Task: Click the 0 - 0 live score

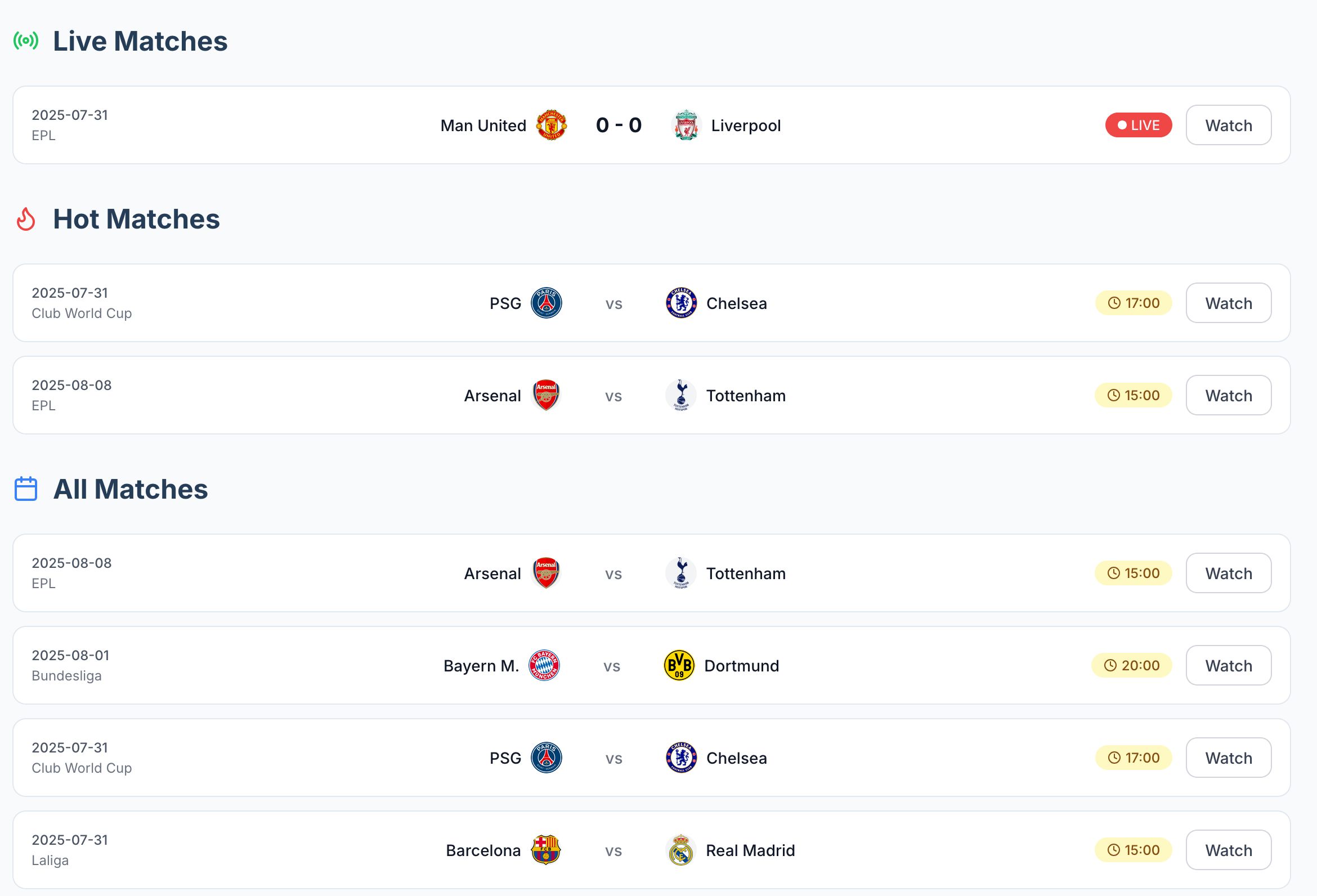Action: (x=619, y=126)
